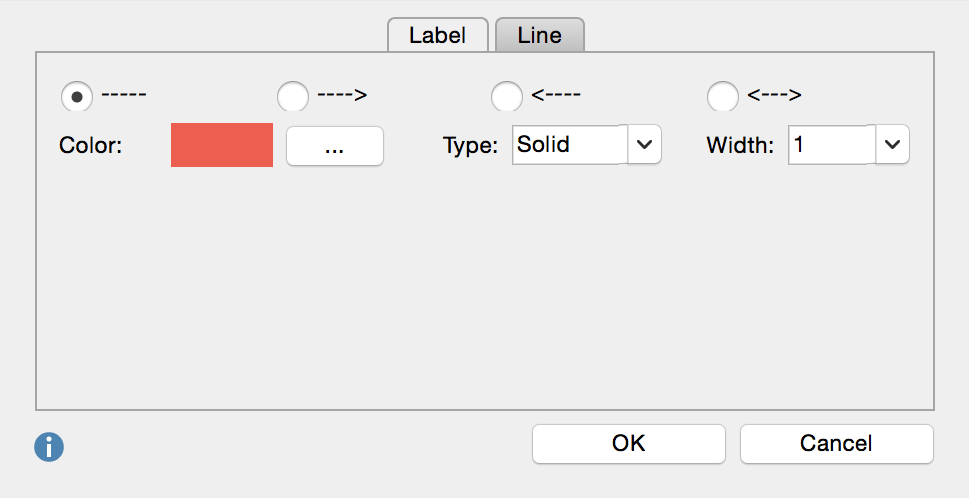
Task: Switch to the Label tab
Action: (x=438, y=35)
